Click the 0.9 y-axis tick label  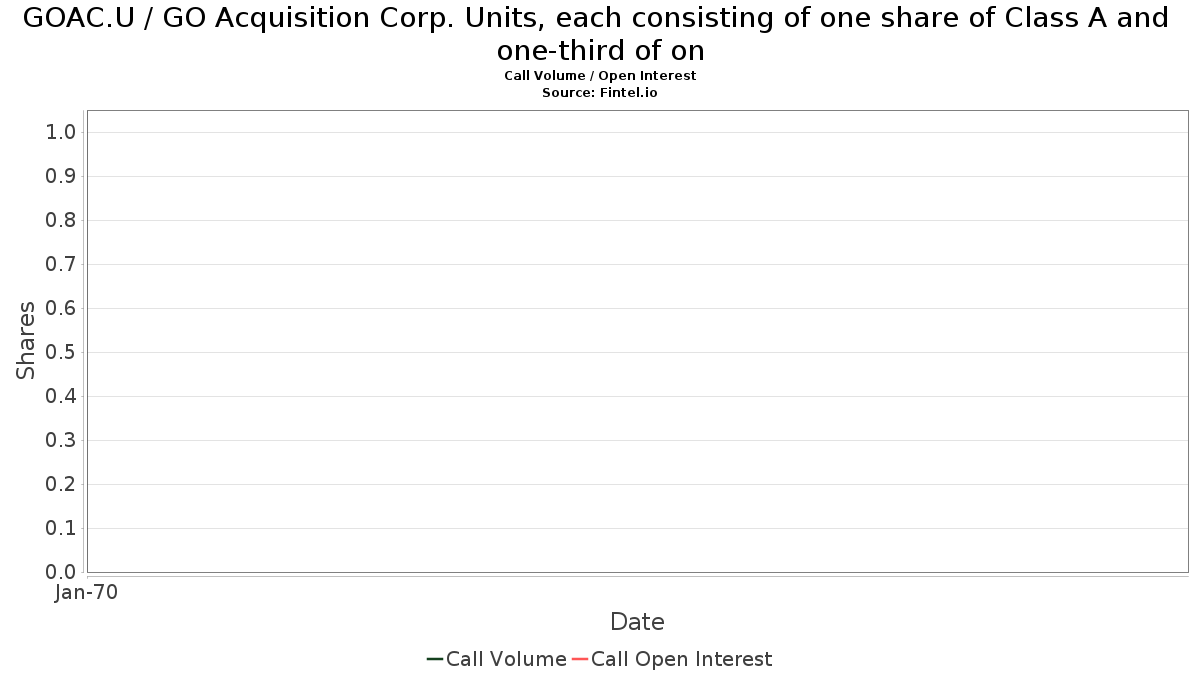tap(61, 177)
